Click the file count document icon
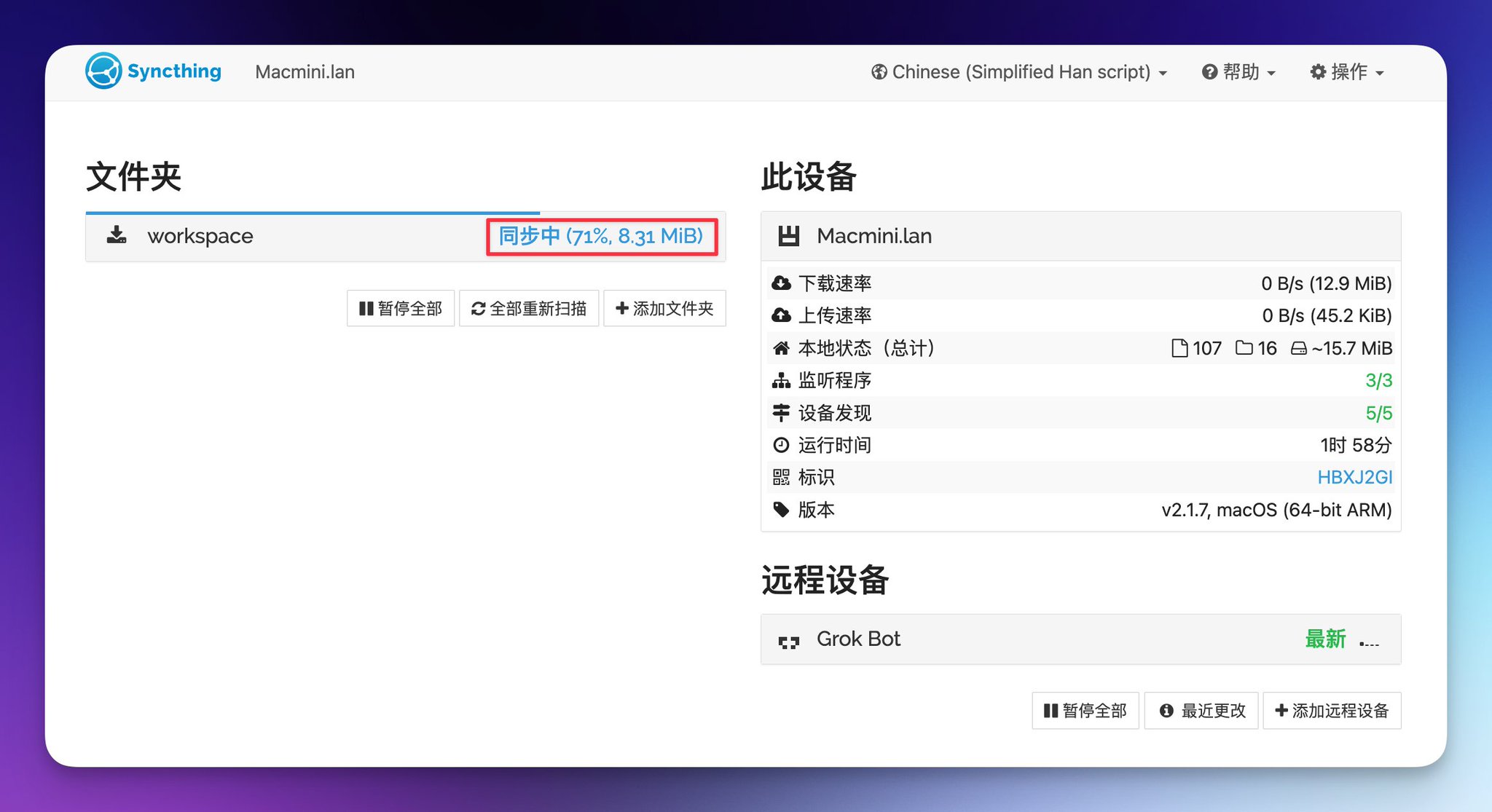The width and height of the screenshot is (1492, 812). click(1179, 348)
